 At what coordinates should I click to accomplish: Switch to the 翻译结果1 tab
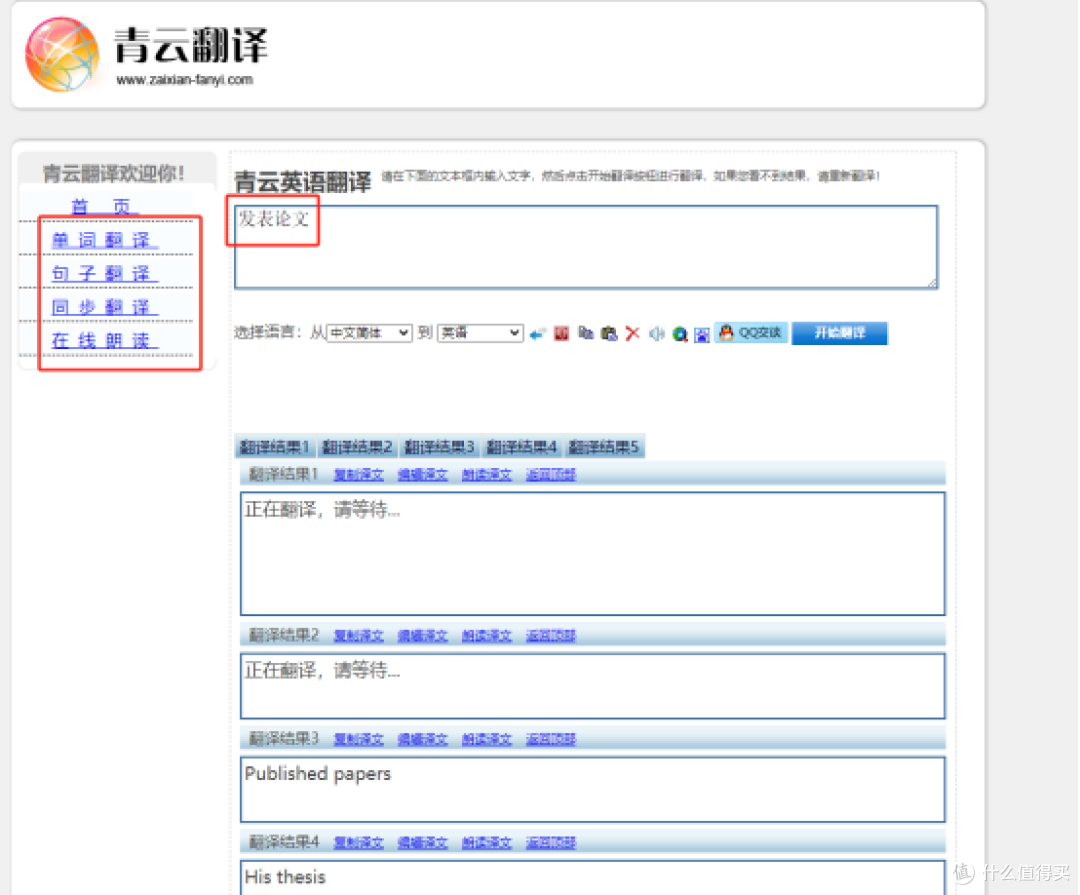pyautogui.click(x=274, y=447)
